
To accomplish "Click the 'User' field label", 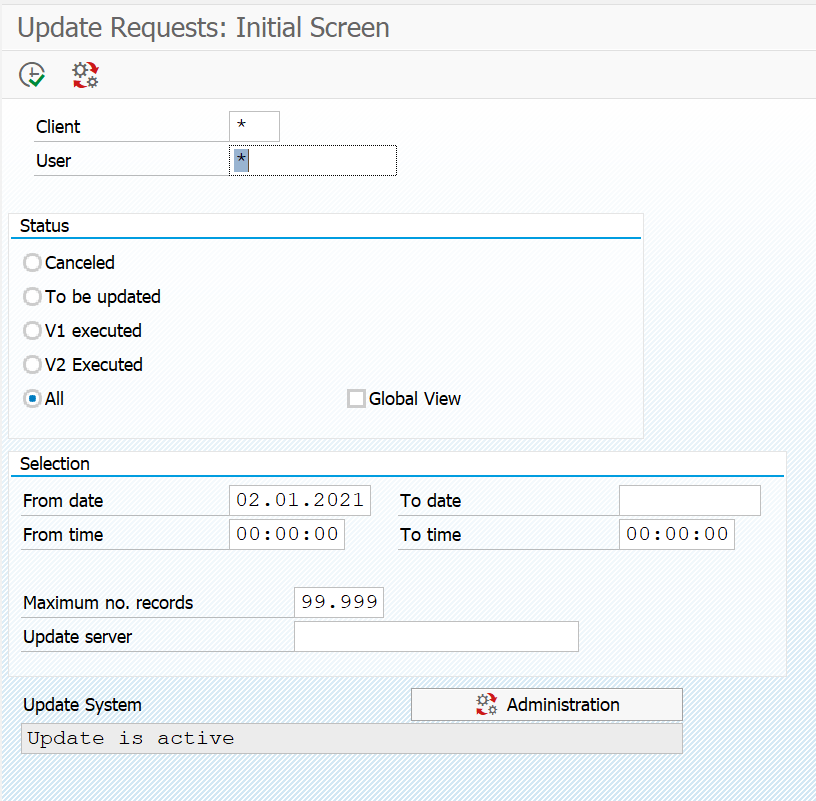I will (x=53, y=161).
